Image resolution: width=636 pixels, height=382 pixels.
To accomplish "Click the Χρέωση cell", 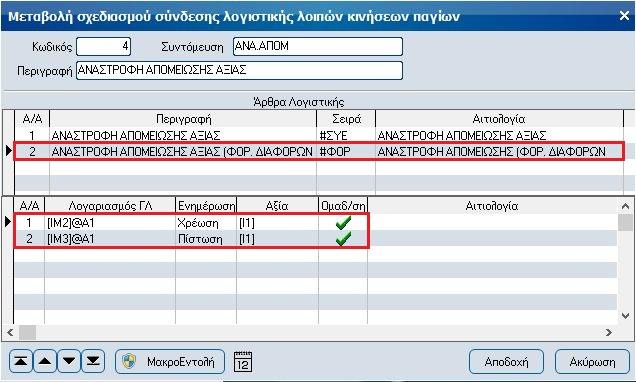I will coord(206,223).
